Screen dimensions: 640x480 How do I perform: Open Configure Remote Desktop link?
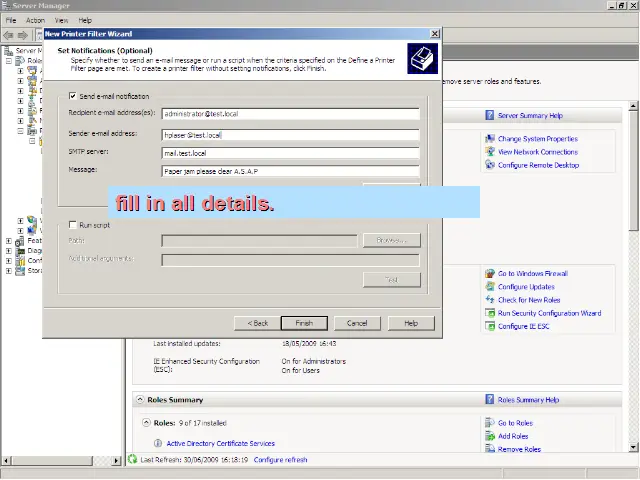click(x=538, y=165)
